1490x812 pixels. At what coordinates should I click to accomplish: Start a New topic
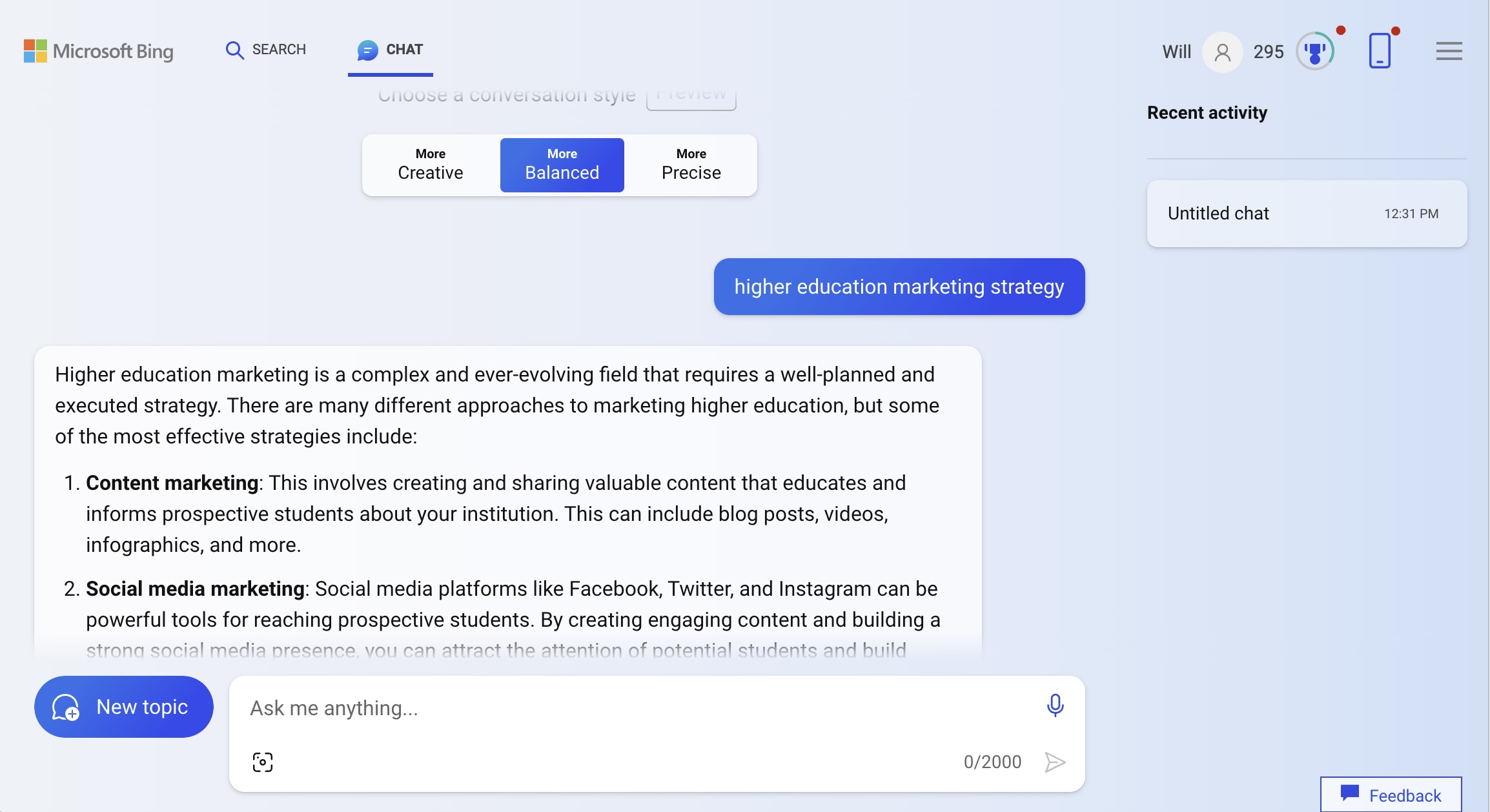[x=124, y=707]
